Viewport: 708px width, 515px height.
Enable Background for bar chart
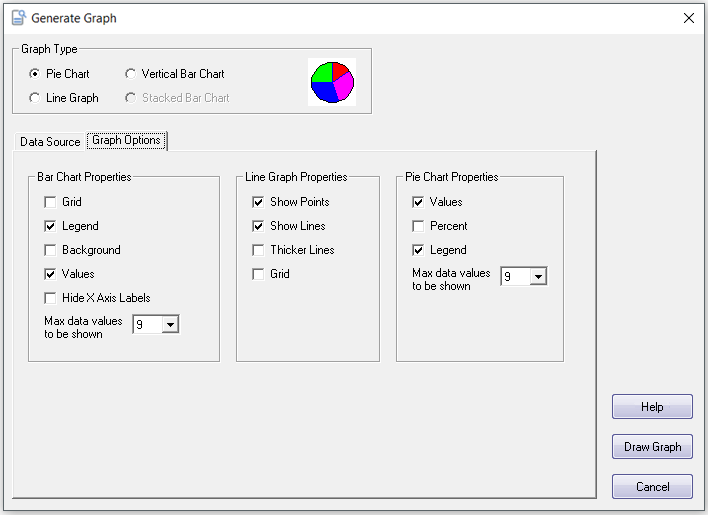point(50,250)
